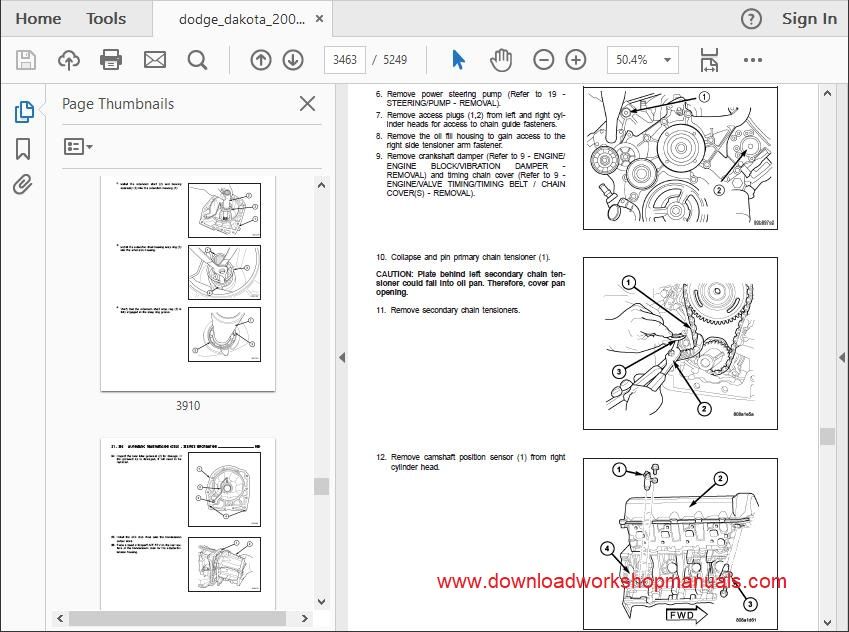Viewport: 849px width, 632px height.
Task: Select the page 3910 thumbnail
Action: [188, 283]
